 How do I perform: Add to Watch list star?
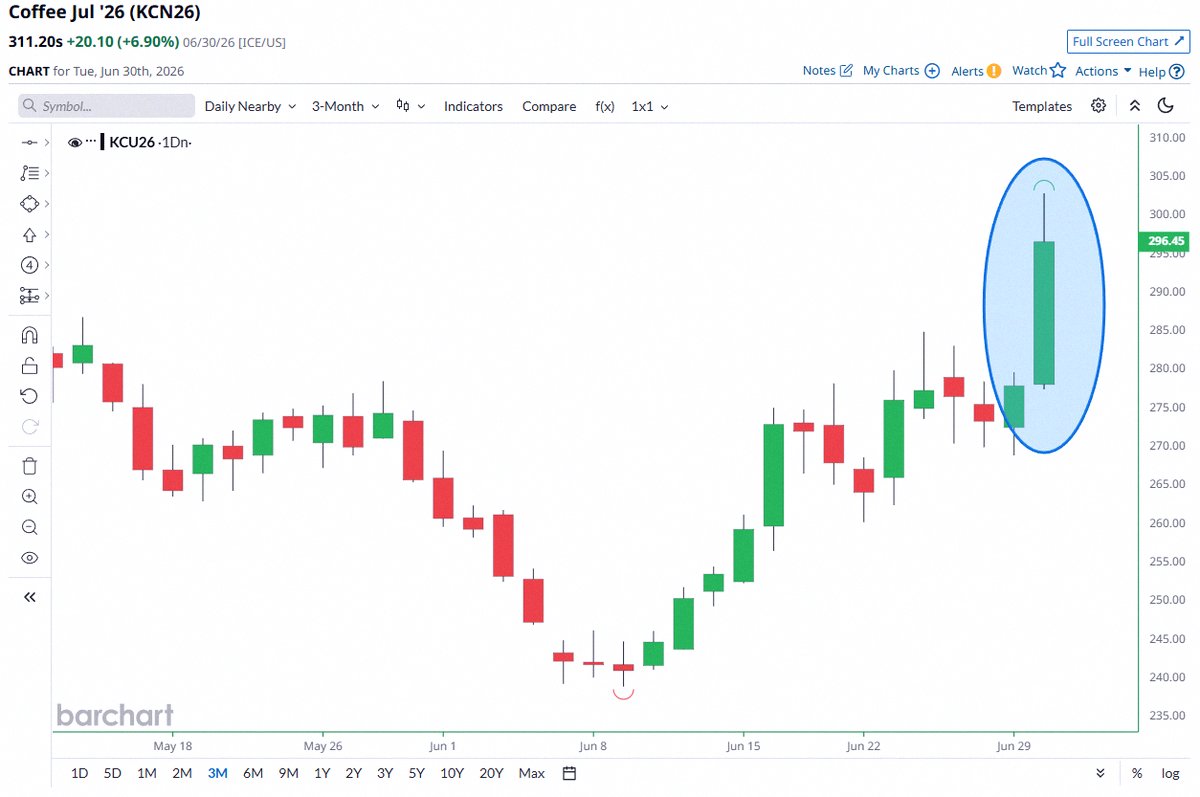[x=1039, y=70]
